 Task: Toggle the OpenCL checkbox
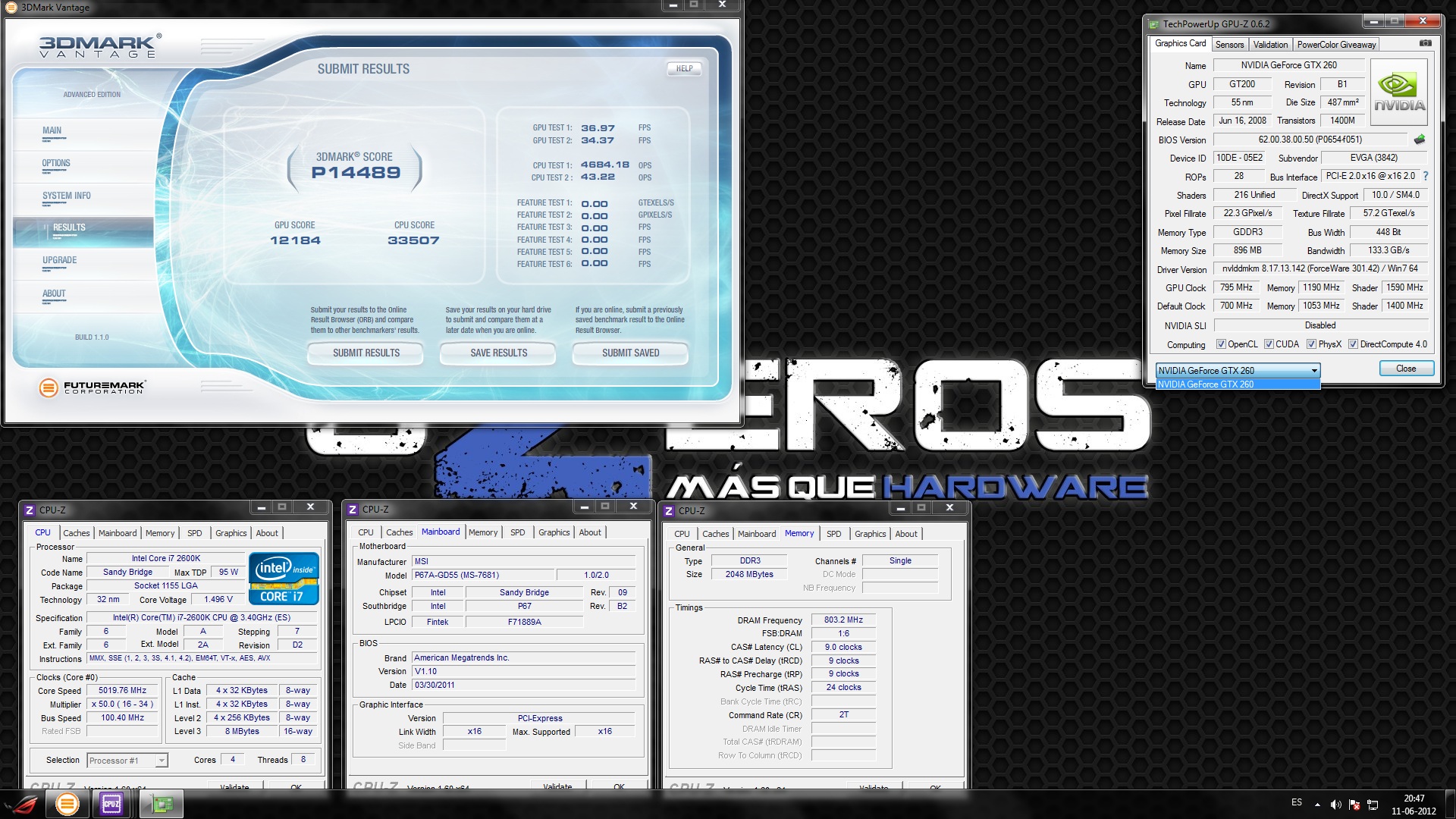point(1221,344)
